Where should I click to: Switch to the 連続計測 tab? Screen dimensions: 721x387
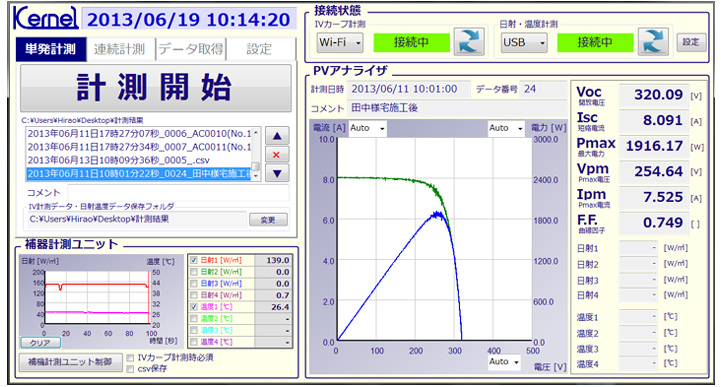[120, 49]
